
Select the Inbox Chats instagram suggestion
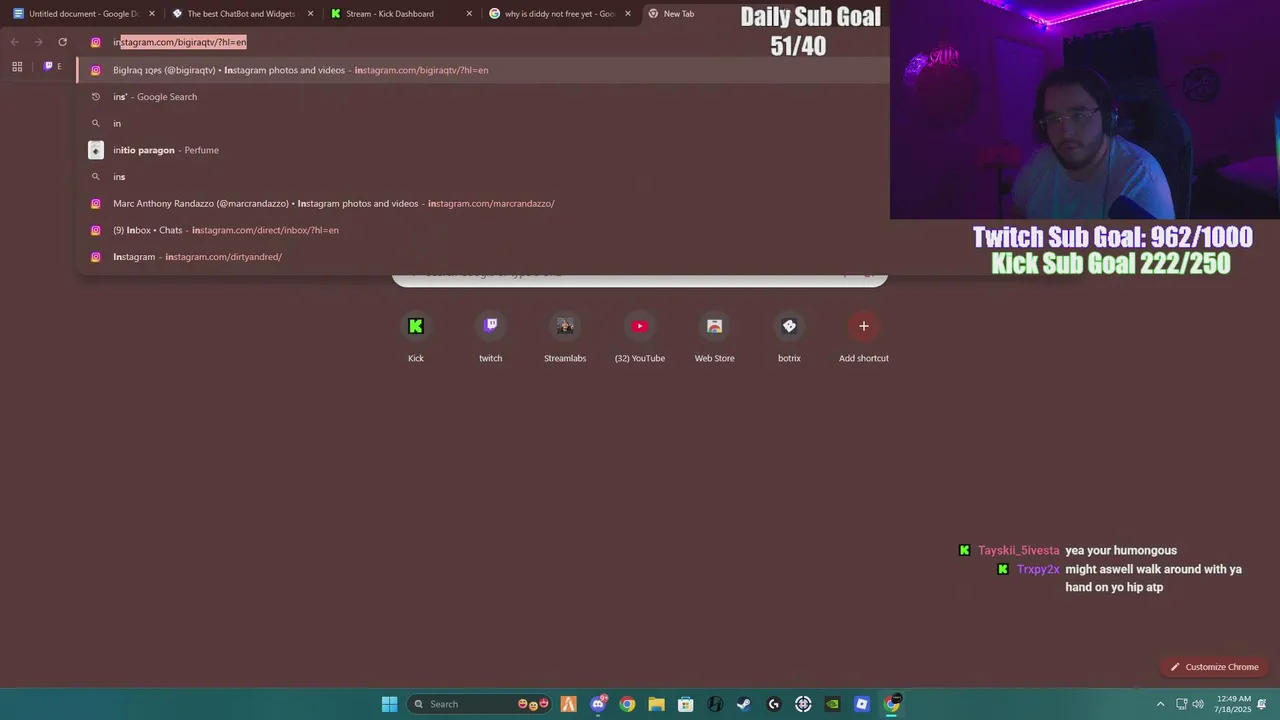(483, 230)
